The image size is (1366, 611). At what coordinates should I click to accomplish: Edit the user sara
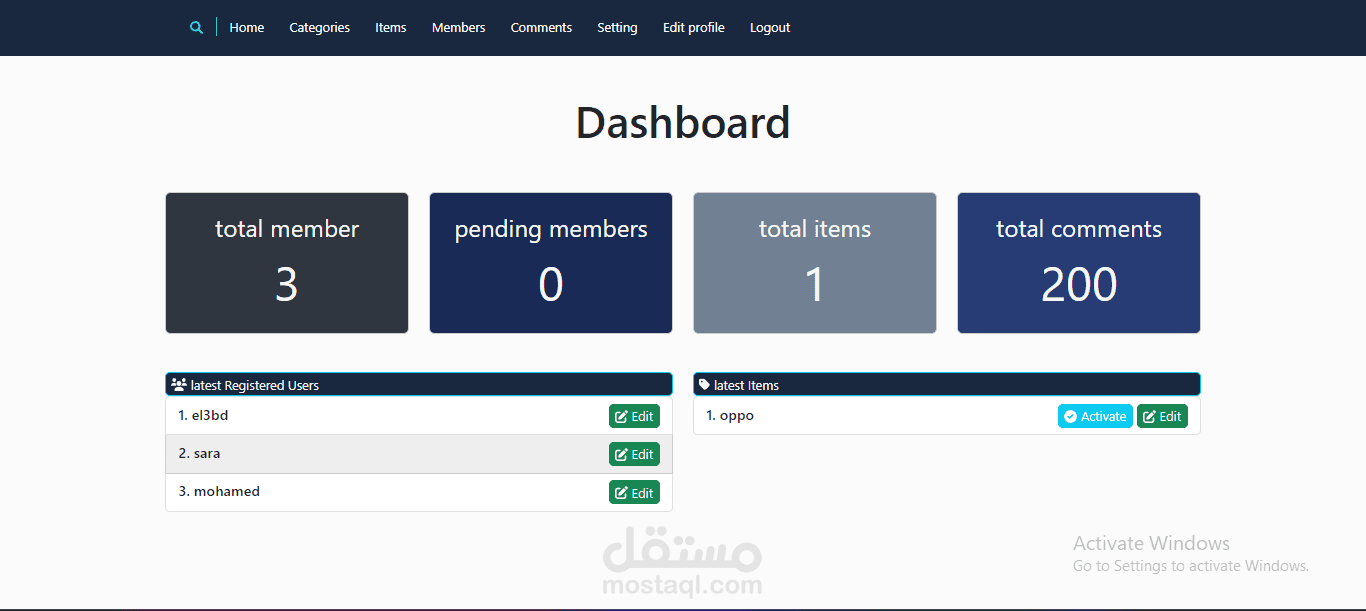tap(634, 454)
